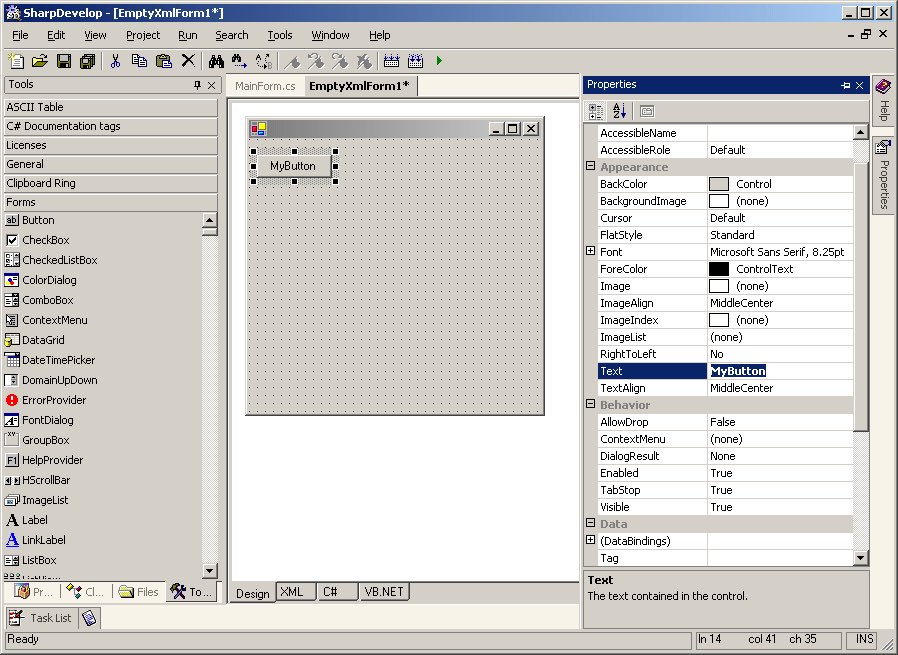The width and height of the screenshot is (898, 655).
Task: Click the Replace A-to-B toolbar icon
Action: point(263,61)
